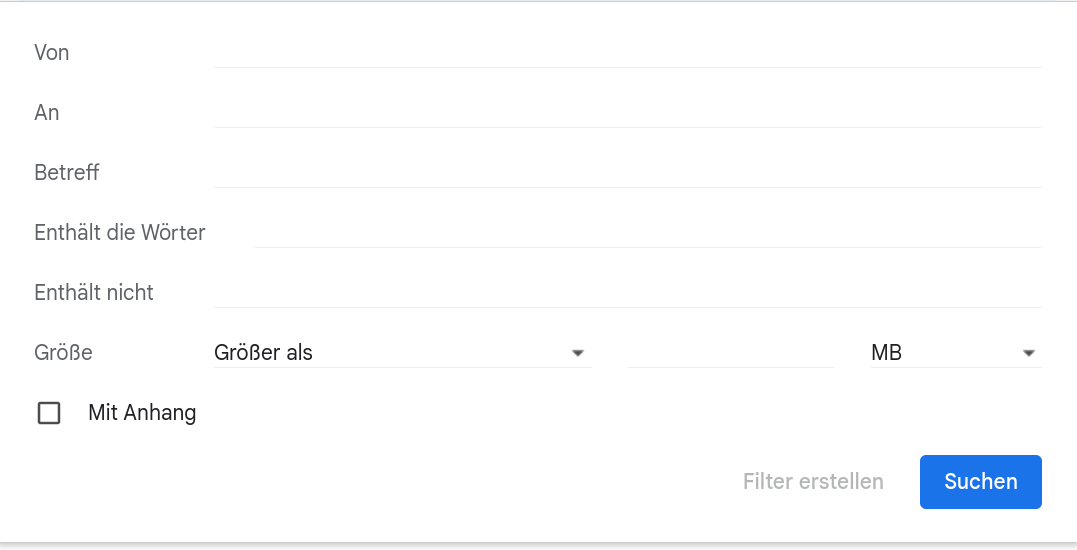Viewport: 1077px width, 550px height.
Task: Enable the Mit Anhang checkbox
Action: click(49, 413)
